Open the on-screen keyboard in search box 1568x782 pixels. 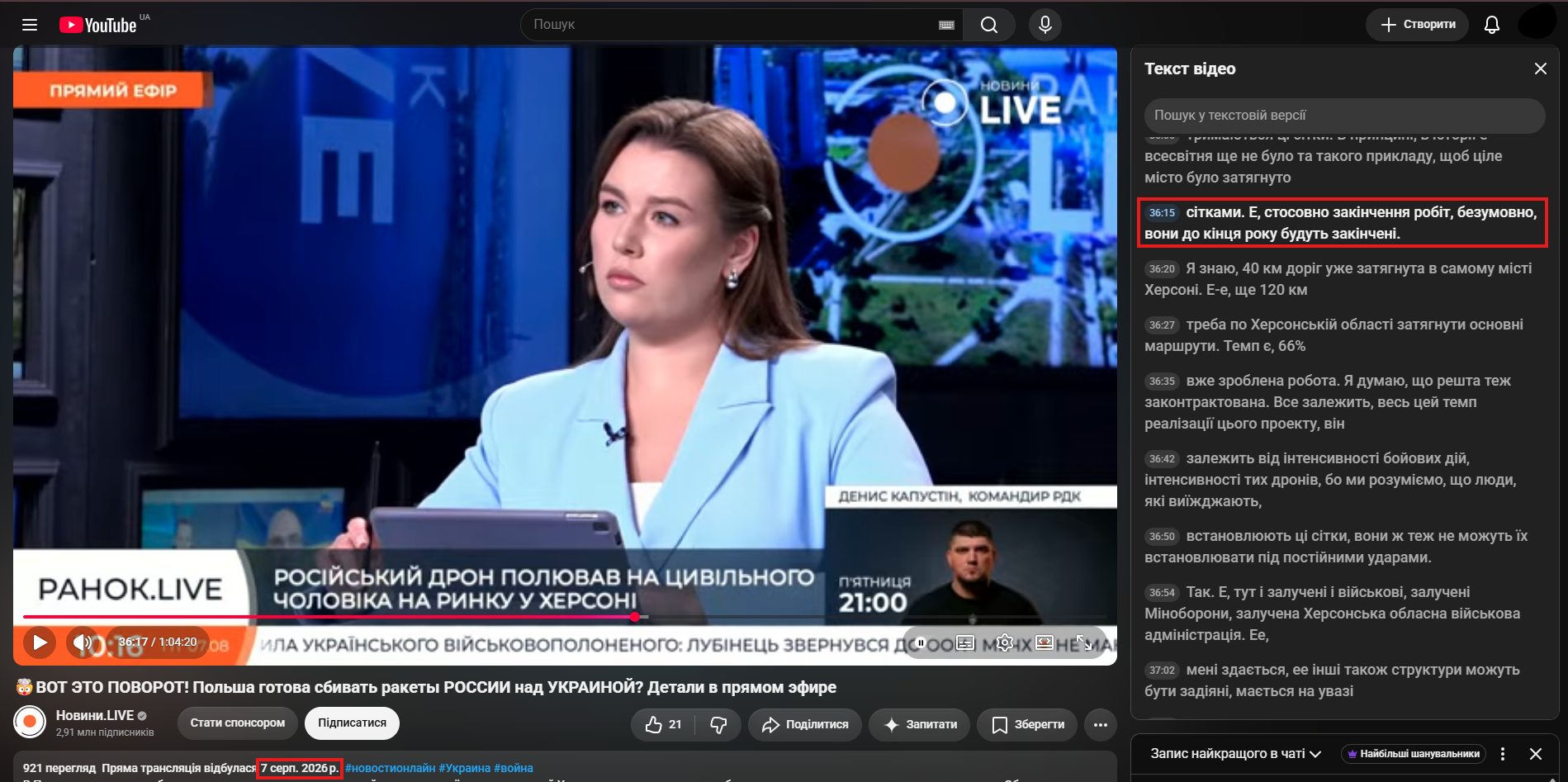(x=946, y=25)
